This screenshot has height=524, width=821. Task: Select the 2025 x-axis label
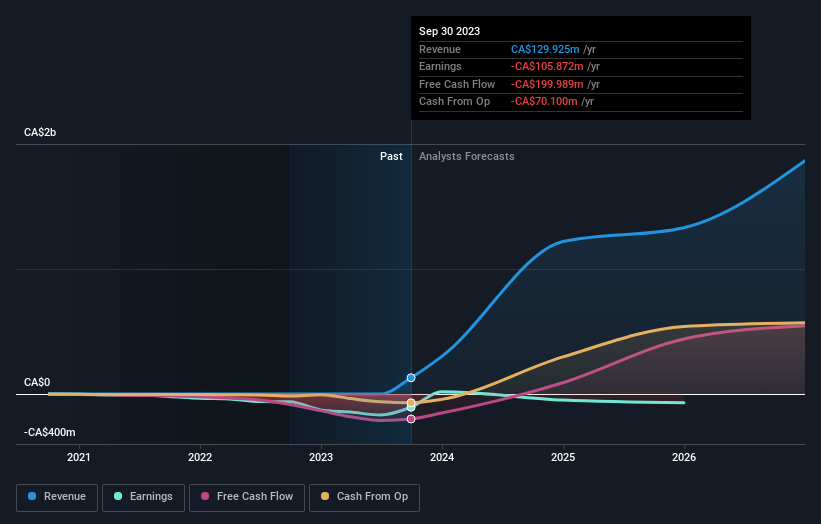click(x=563, y=458)
